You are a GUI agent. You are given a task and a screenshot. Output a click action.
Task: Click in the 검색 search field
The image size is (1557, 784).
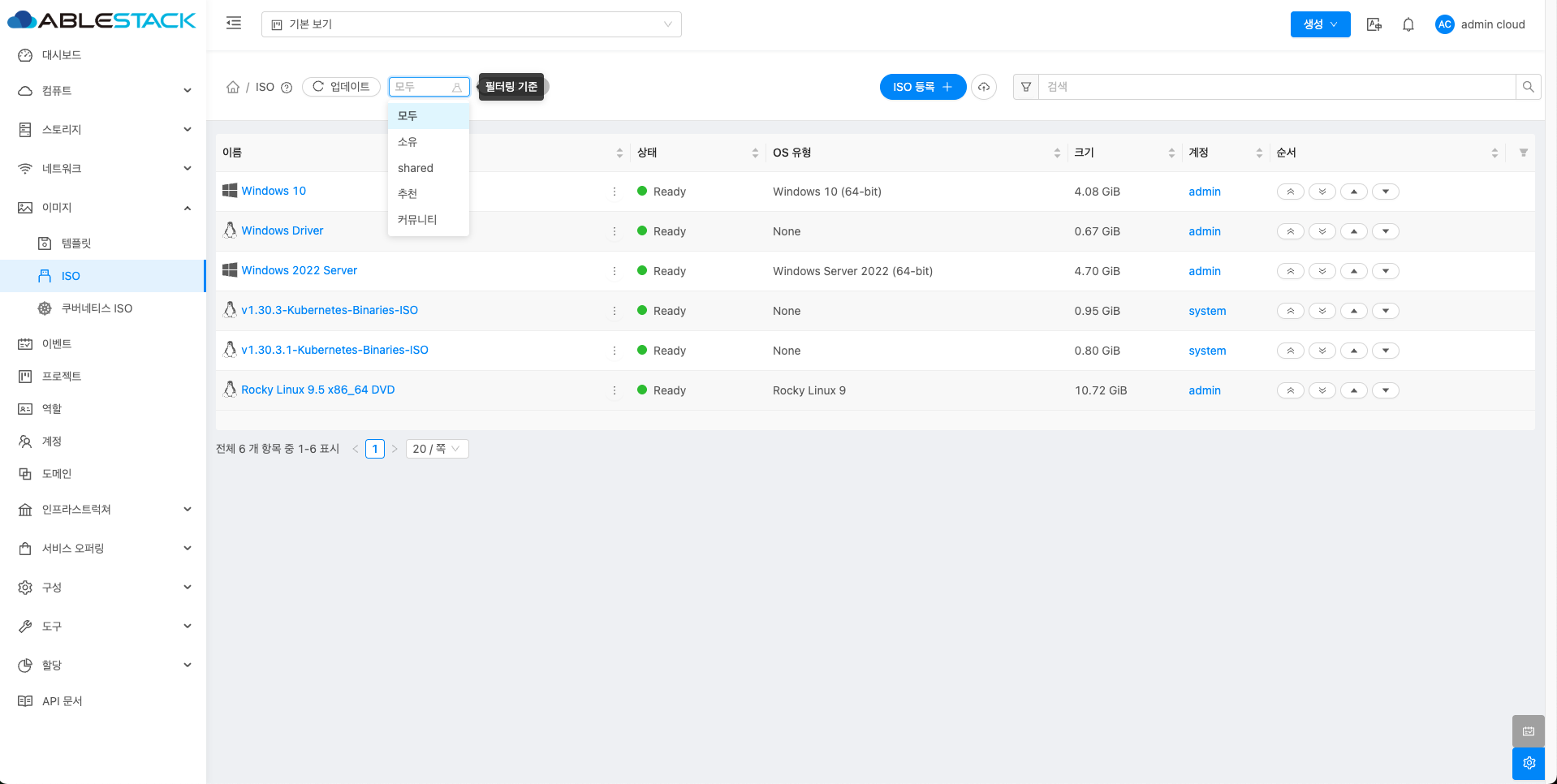[x=1276, y=87]
